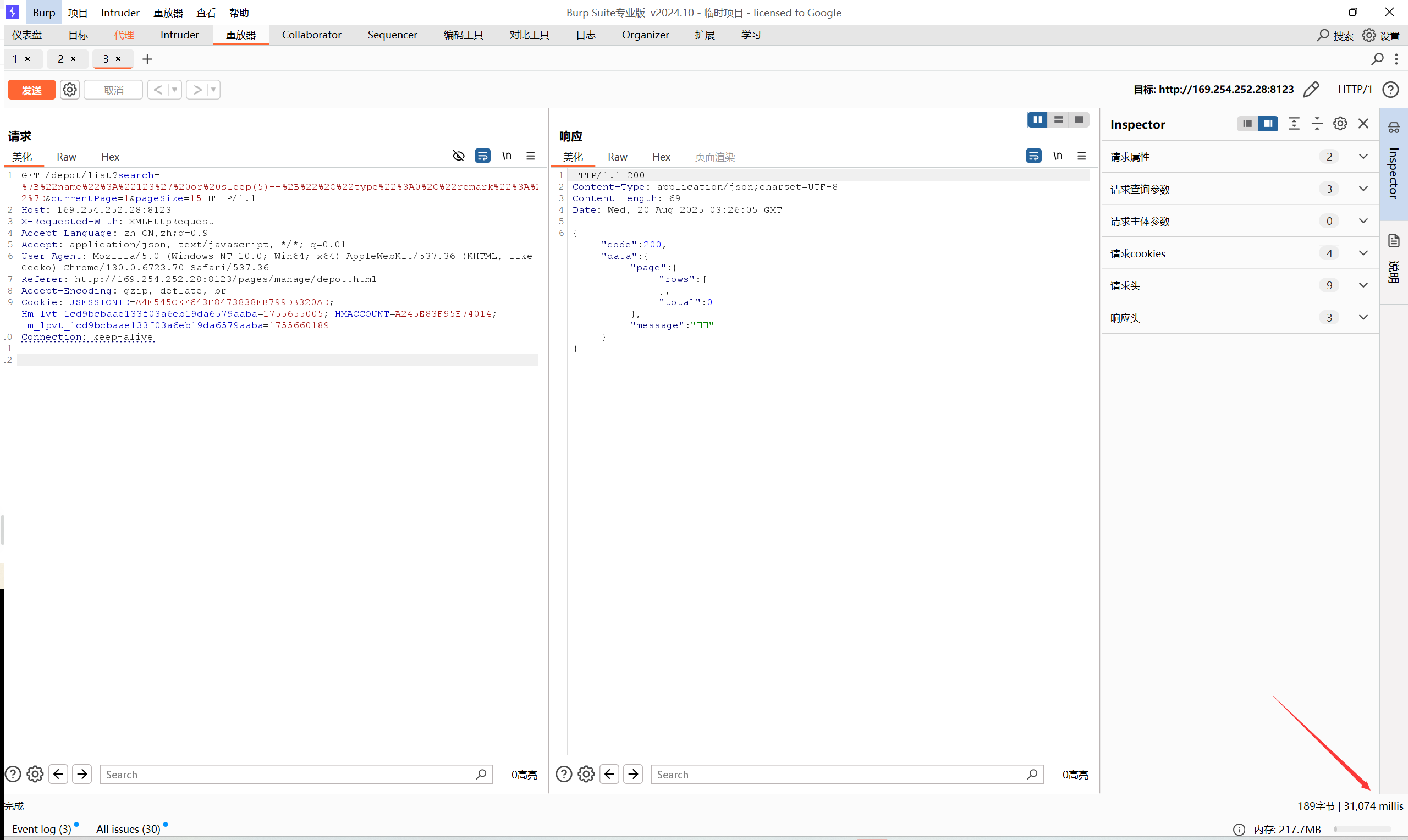Open Repeater send settings gear icon
The width and height of the screenshot is (1408, 840).
click(70, 90)
